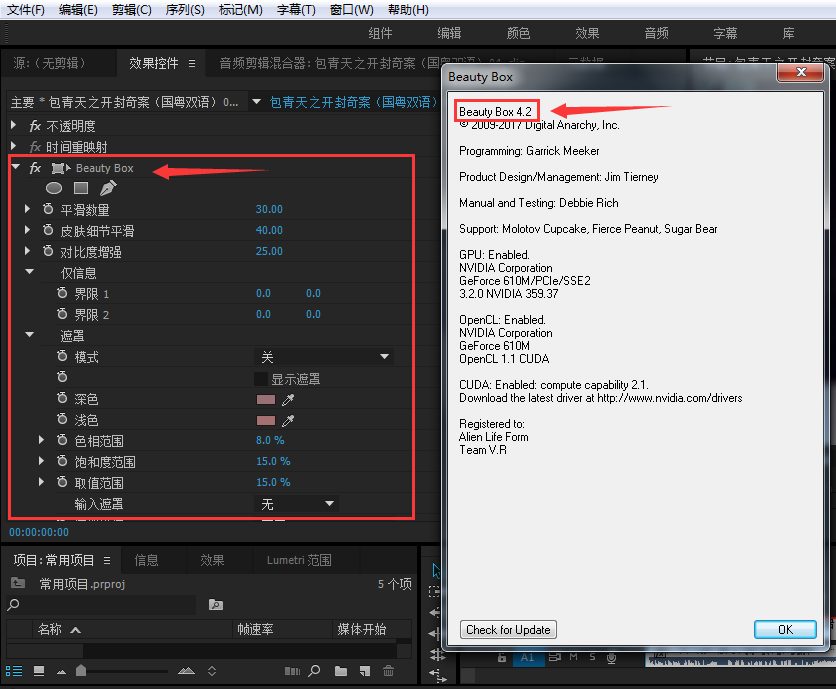The height and width of the screenshot is (689, 836).
Task: Click the fx badge next to 不透明度
Action: [x=37, y=125]
